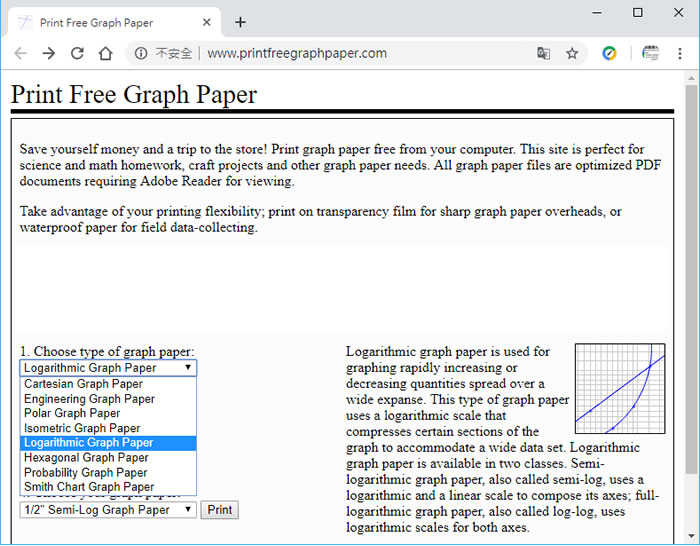Click the Print button

click(x=220, y=510)
